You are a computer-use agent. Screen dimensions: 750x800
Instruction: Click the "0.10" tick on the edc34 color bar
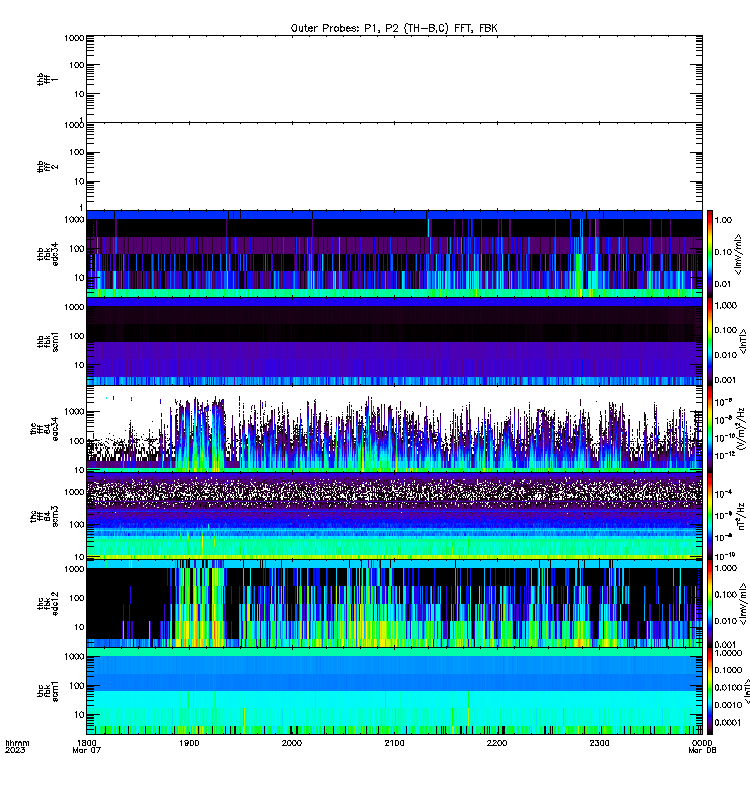(723, 252)
